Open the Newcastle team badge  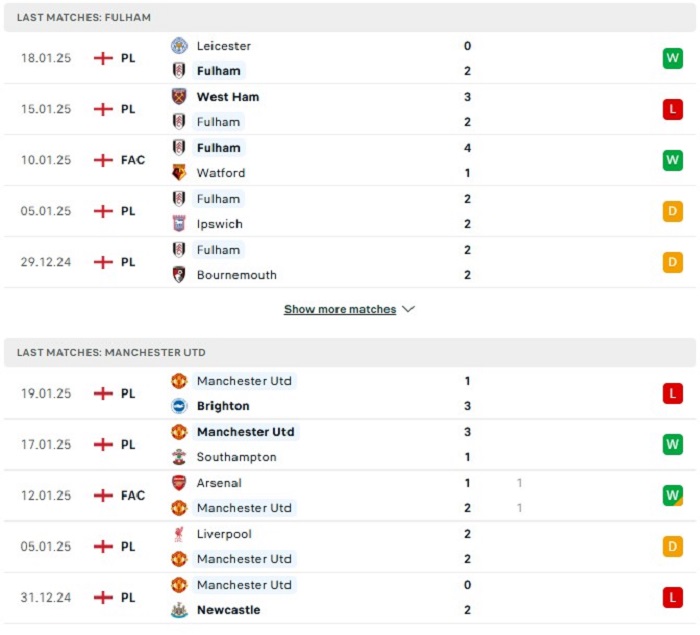(179, 610)
